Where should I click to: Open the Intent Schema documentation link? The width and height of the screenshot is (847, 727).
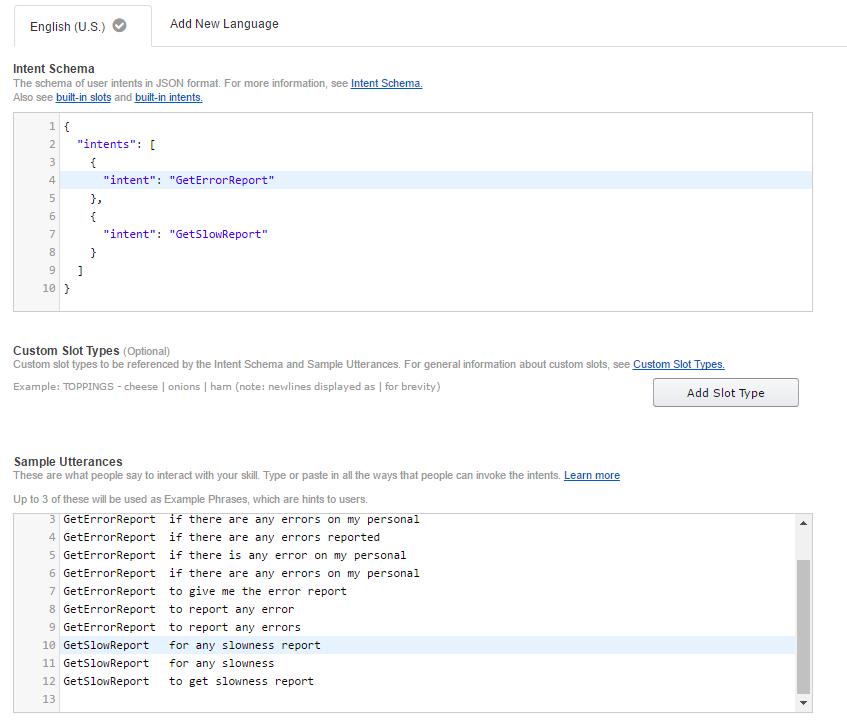coord(386,83)
